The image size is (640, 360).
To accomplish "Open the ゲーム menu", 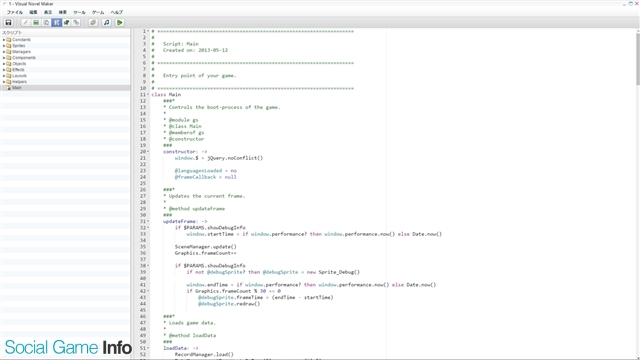I will click(98, 12).
